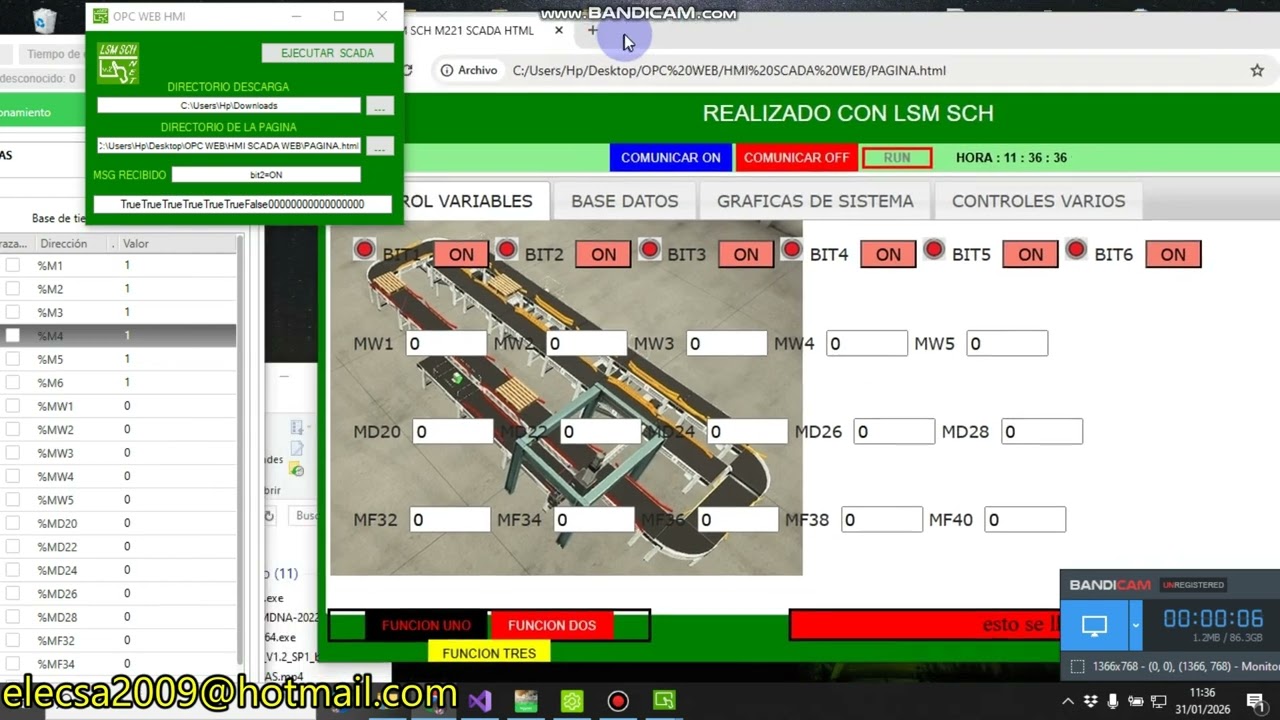
Task: Click the red BIT6 indicator lamp
Action: click(x=1076, y=249)
